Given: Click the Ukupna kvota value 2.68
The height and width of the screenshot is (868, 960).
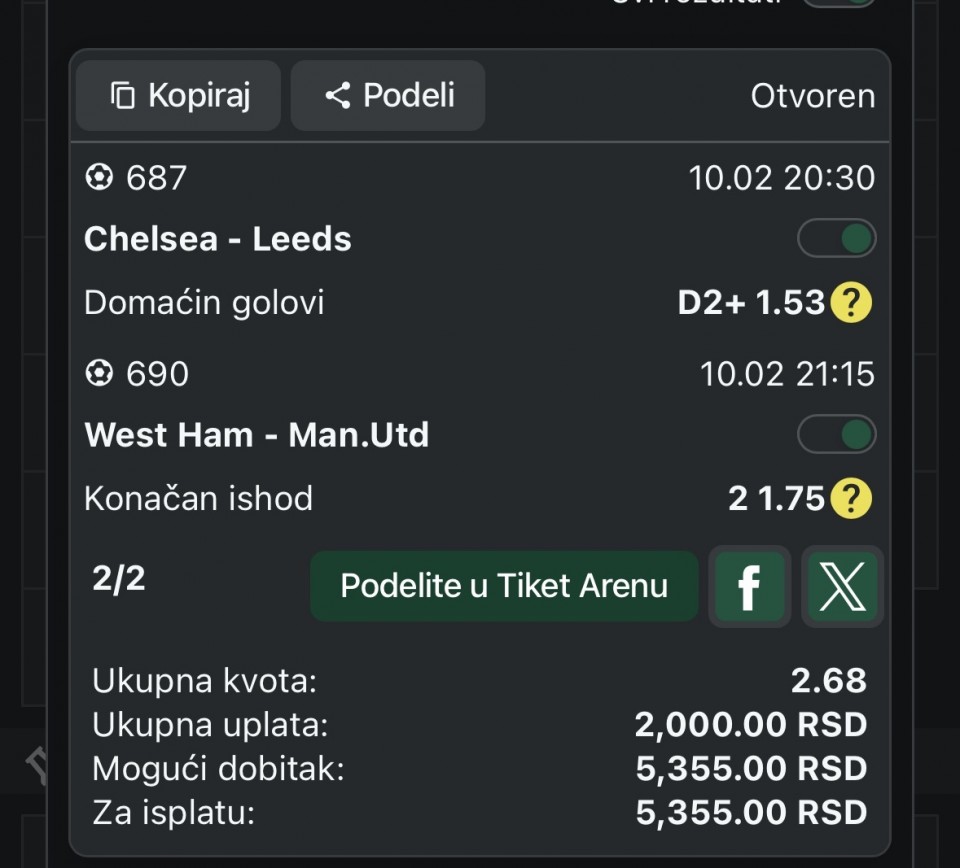Looking at the screenshot, I should tap(828, 681).
